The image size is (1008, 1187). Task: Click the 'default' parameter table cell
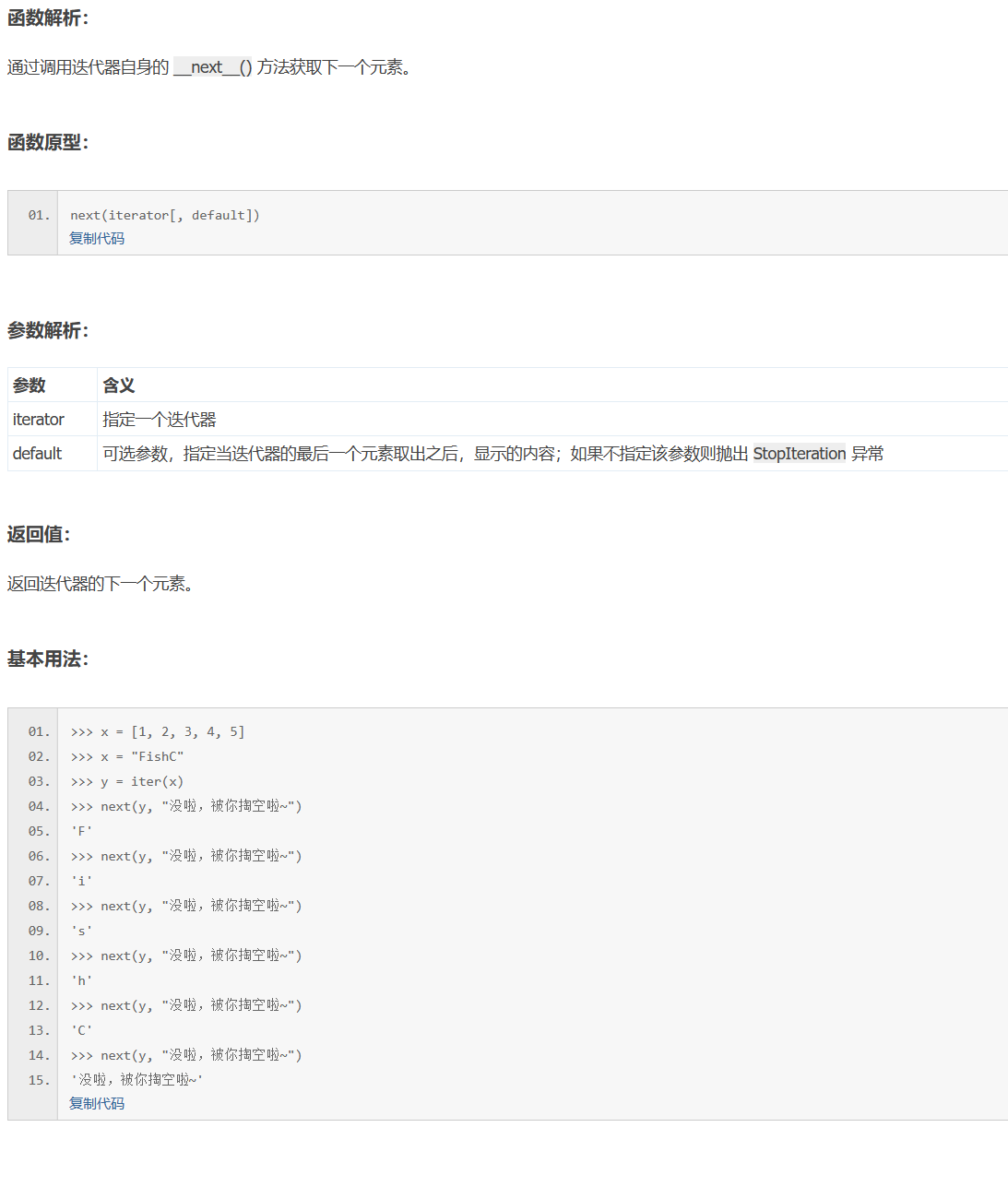(53, 453)
